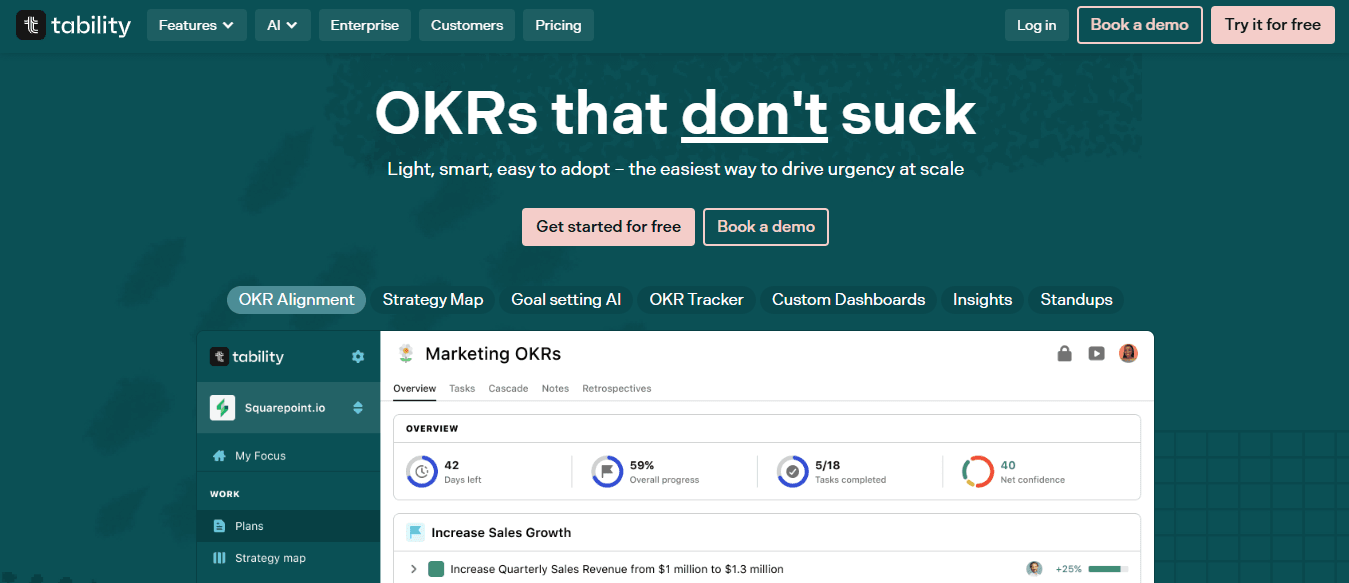1349x583 pixels.
Task: Click the flag icon beside Increase Sales Growth
Action: (x=415, y=533)
